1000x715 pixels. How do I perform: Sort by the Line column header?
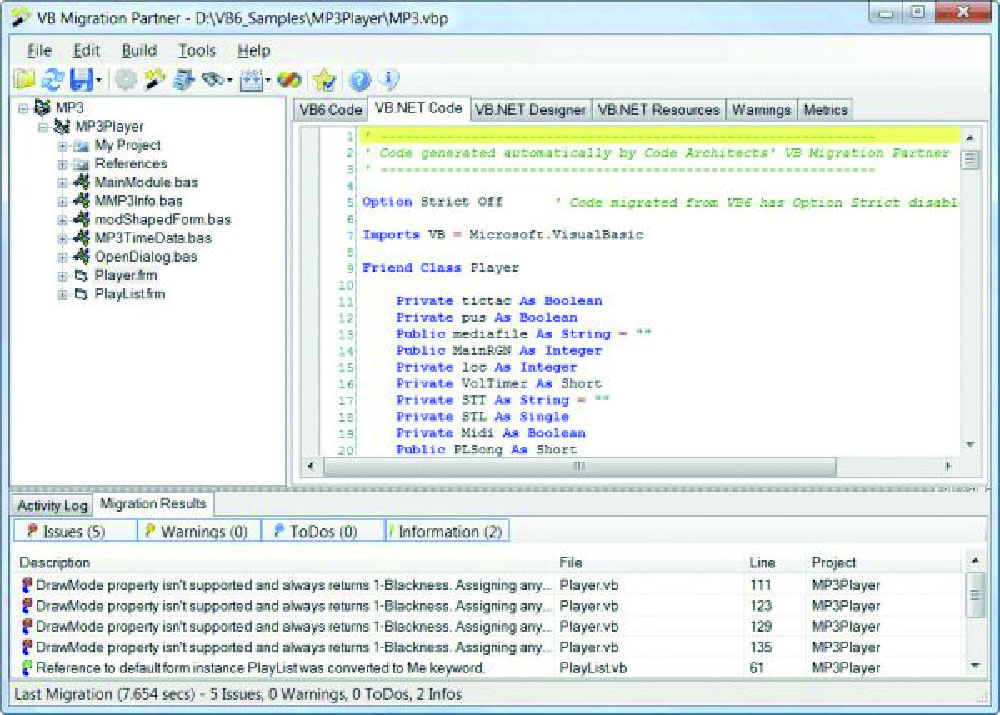(776, 563)
